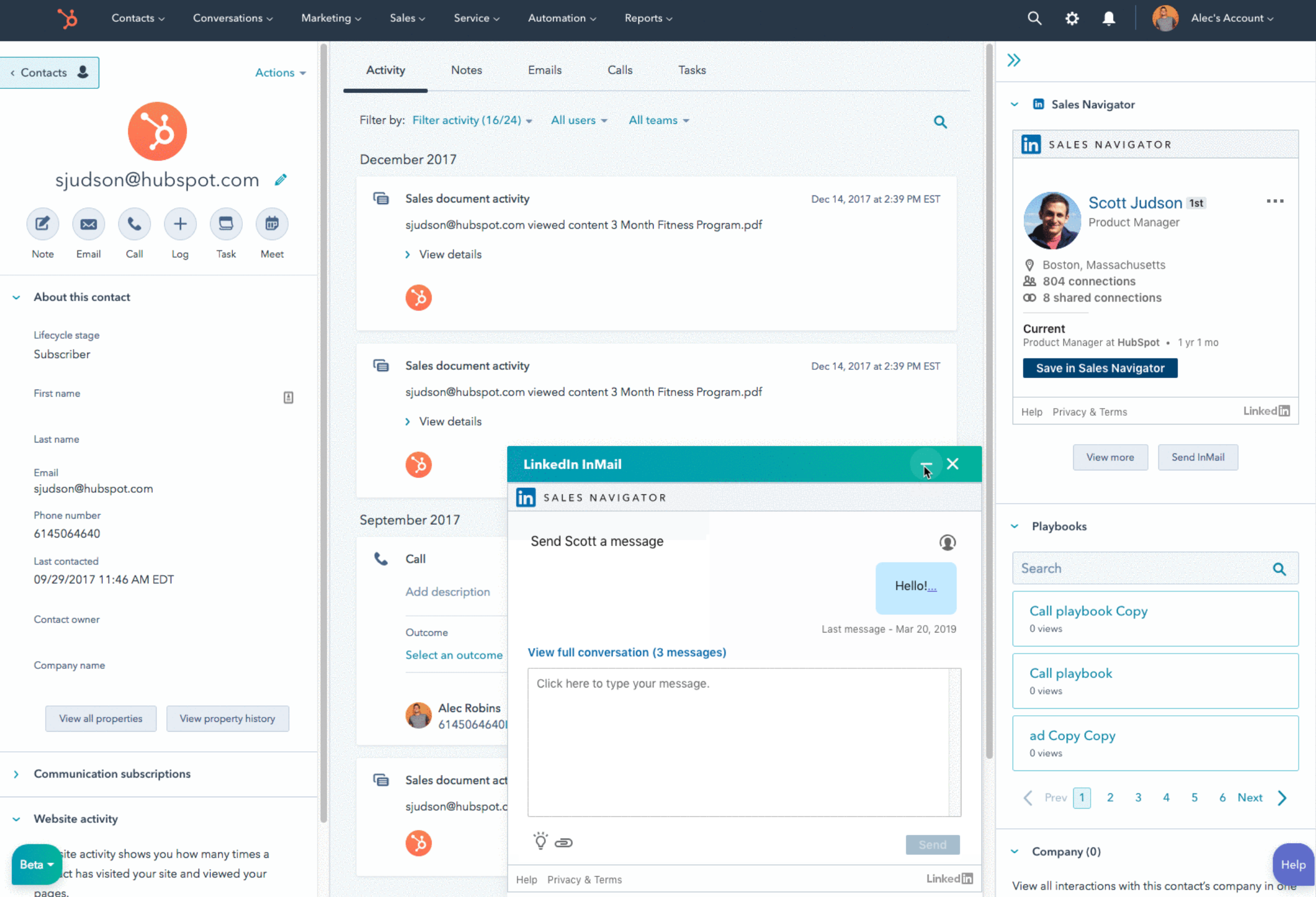1316x897 pixels.
Task: Click LinkedIn logo in Sales Navigator card header
Action: click(1031, 145)
